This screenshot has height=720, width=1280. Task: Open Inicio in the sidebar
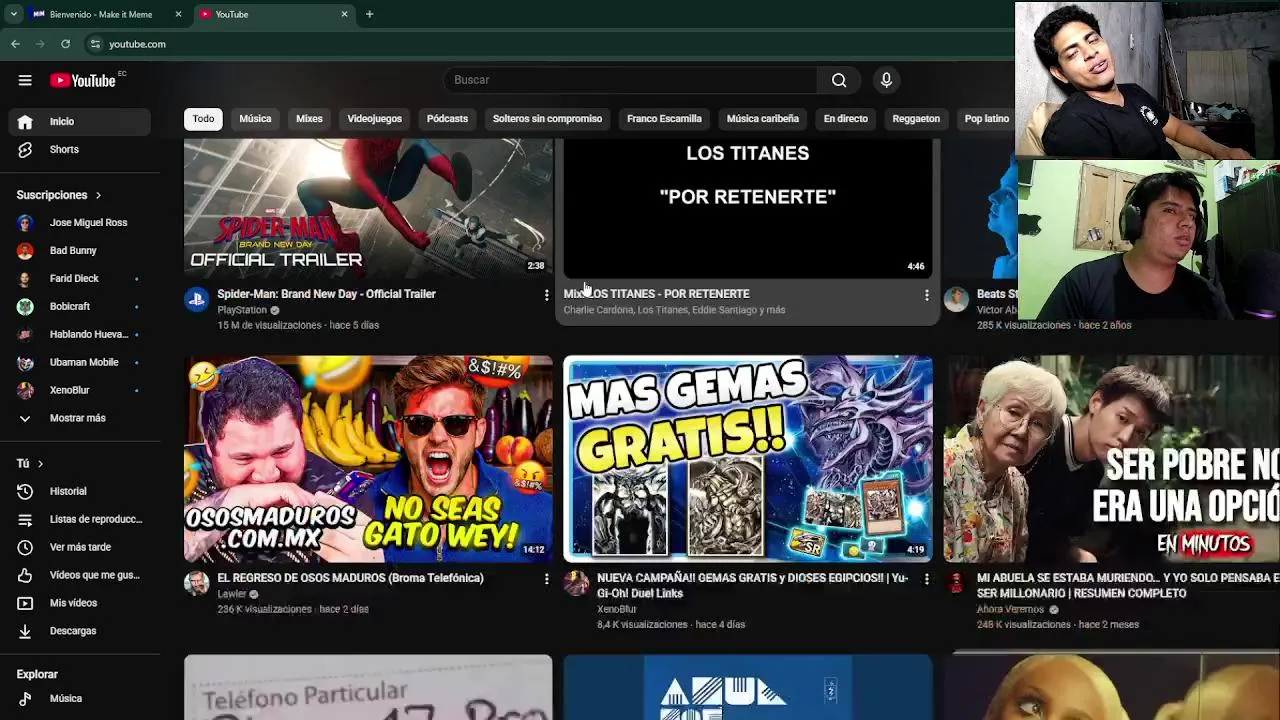(x=80, y=121)
